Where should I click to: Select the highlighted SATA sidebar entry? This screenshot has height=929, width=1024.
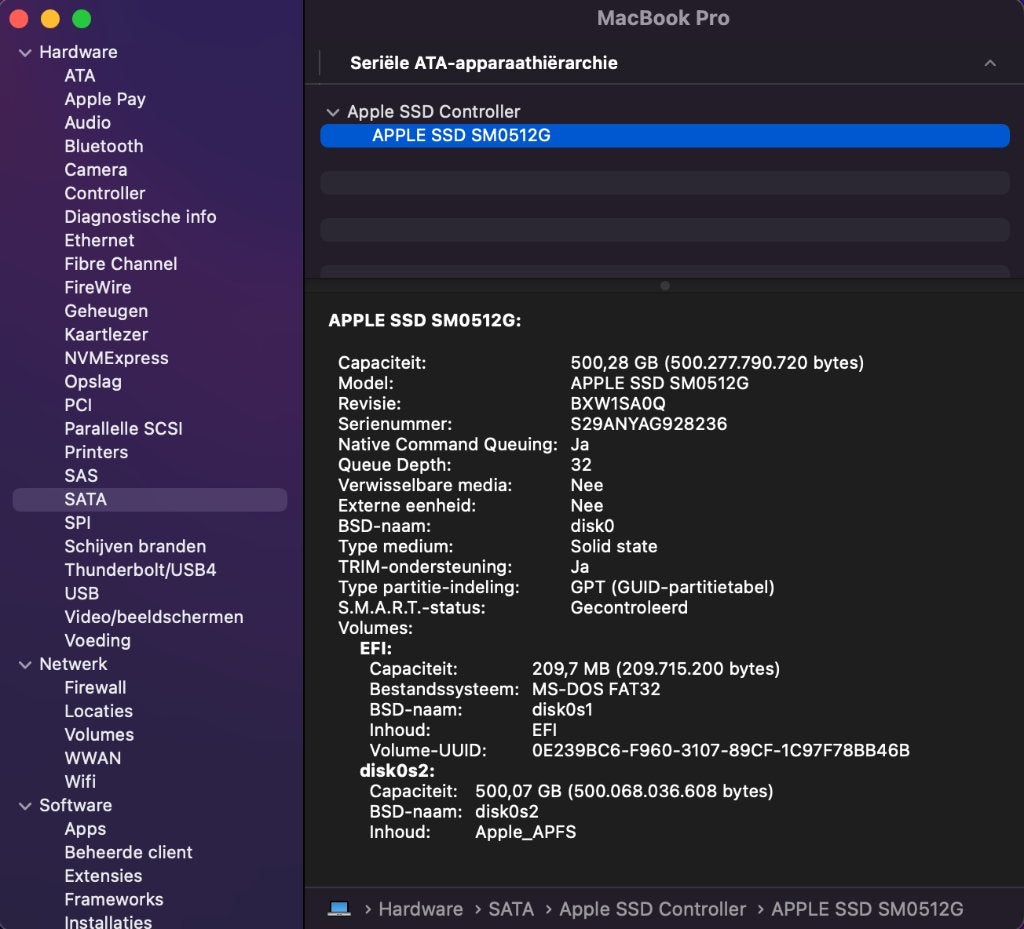click(x=150, y=499)
